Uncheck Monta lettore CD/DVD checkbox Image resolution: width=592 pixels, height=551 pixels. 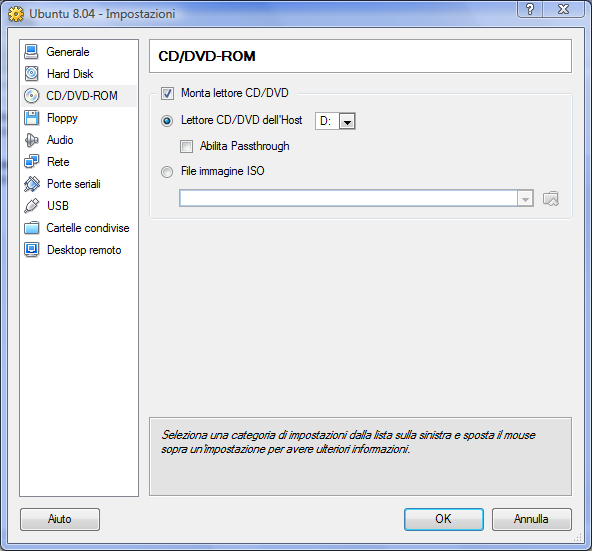pos(167,93)
